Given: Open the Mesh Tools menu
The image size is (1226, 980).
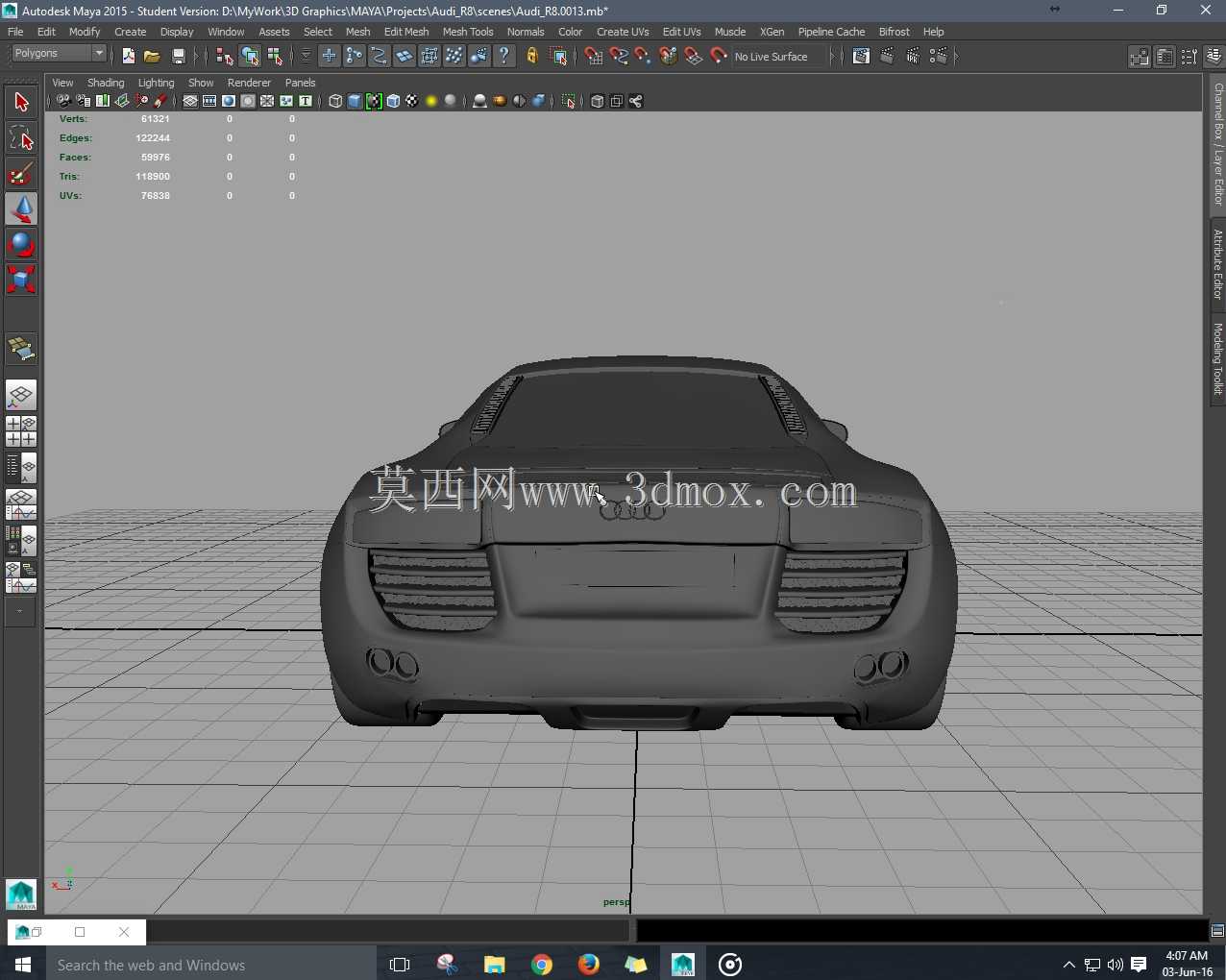Looking at the screenshot, I should (468, 32).
